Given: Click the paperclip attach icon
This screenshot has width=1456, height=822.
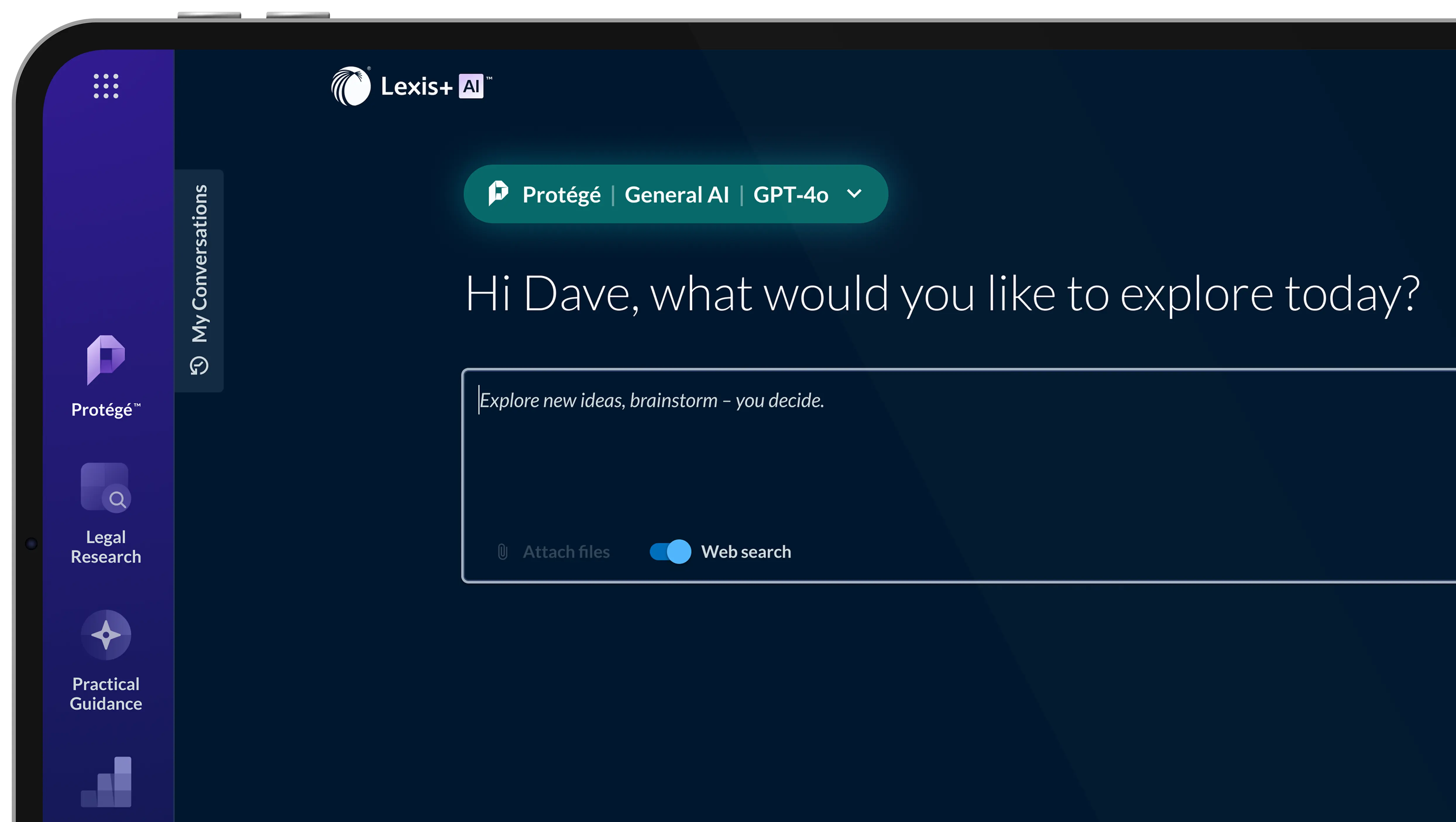Looking at the screenshot, I should (x=502, y=552).
